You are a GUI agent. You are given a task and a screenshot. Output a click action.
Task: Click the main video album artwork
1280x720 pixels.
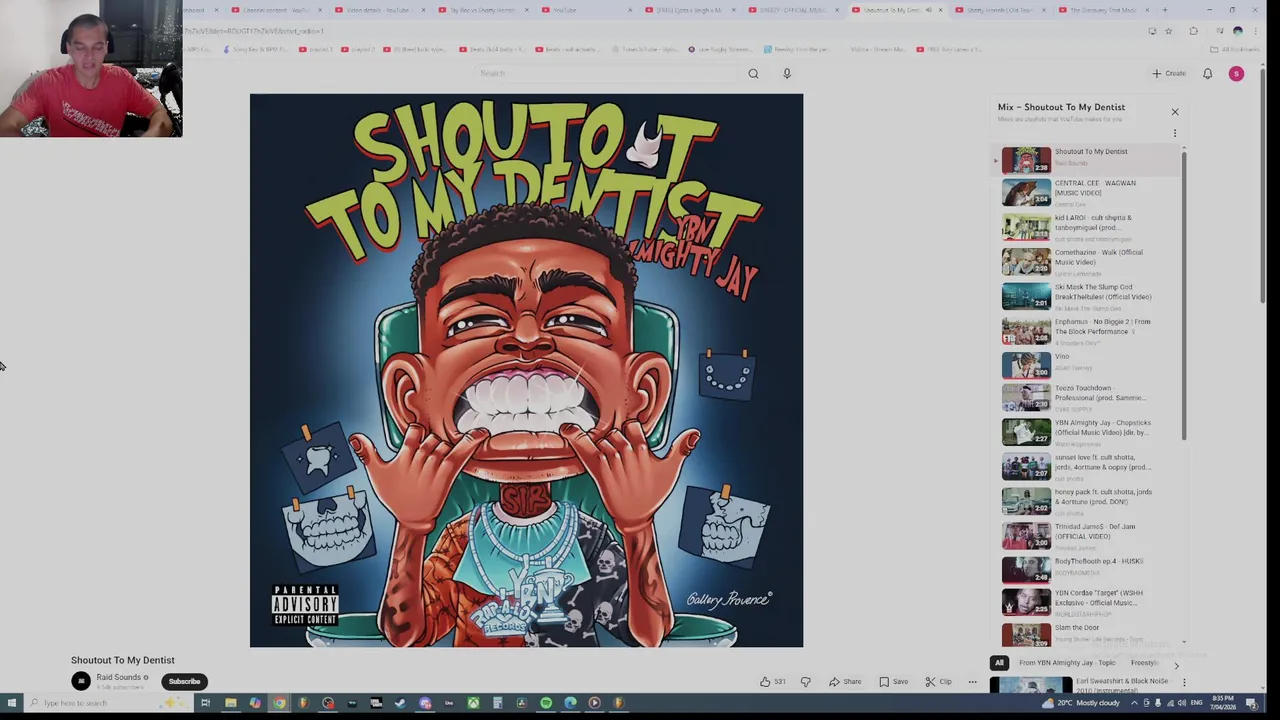pos(526,370)
